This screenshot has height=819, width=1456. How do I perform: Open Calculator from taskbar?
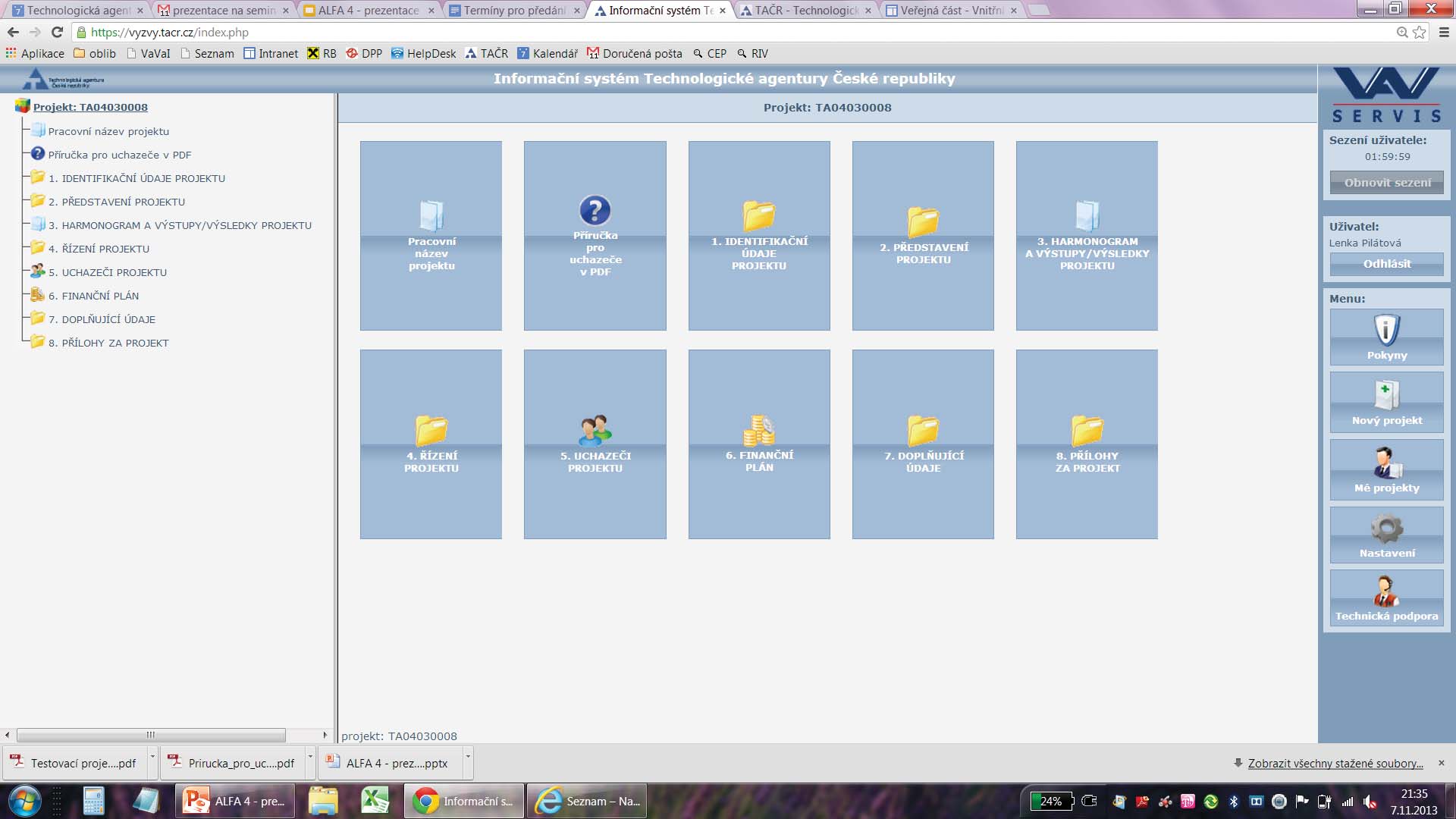93,801
